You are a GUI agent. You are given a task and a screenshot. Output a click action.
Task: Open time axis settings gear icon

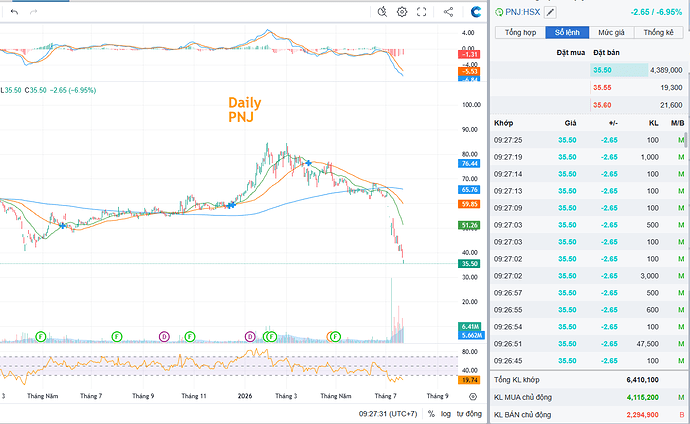coord(473,396)
